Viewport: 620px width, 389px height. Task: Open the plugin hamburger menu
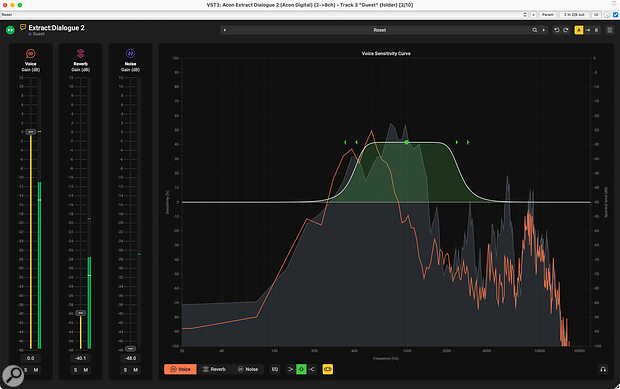click(x=610, y=30)
